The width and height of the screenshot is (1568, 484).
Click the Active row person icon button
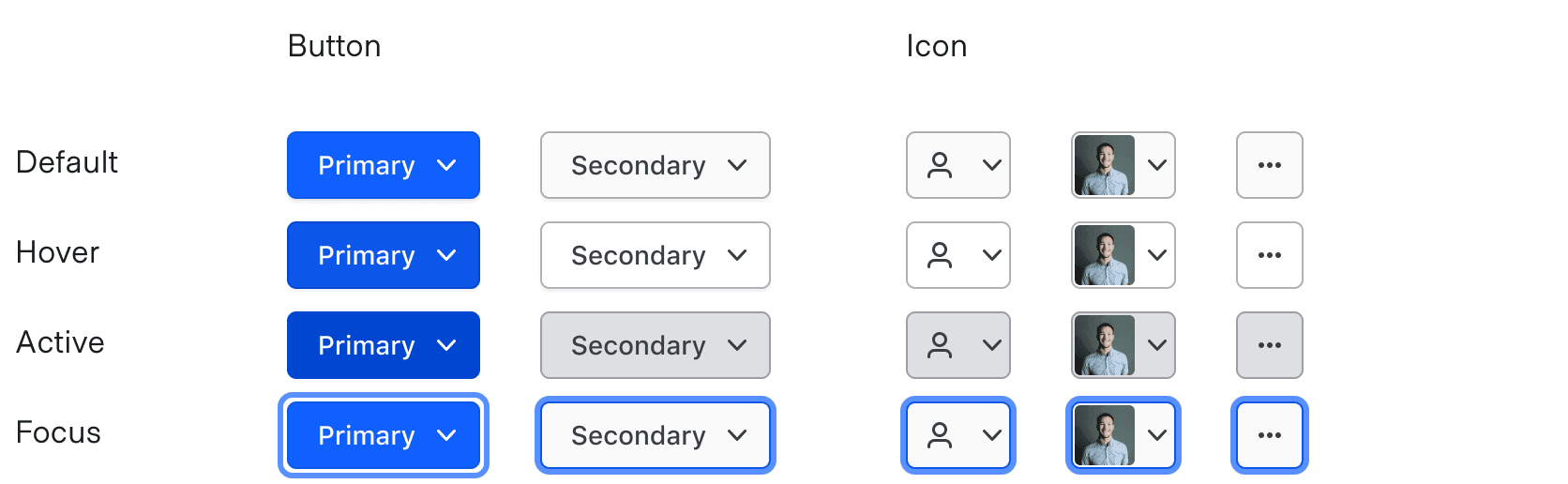(x=957, y=345)
